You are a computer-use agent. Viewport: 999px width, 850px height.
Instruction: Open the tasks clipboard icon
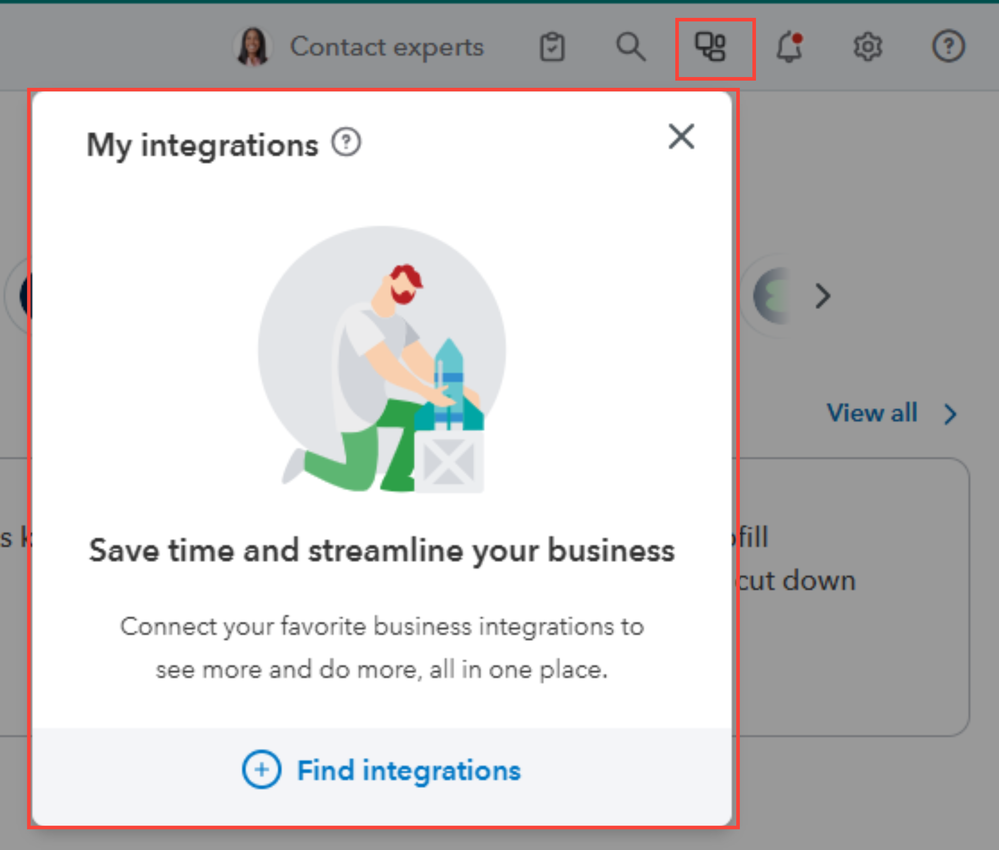click(552, 47)
